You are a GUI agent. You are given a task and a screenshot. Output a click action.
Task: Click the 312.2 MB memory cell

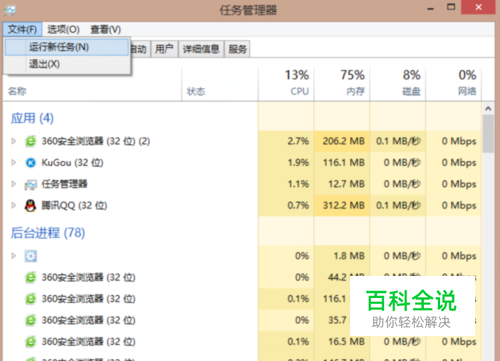pos(343,205)
